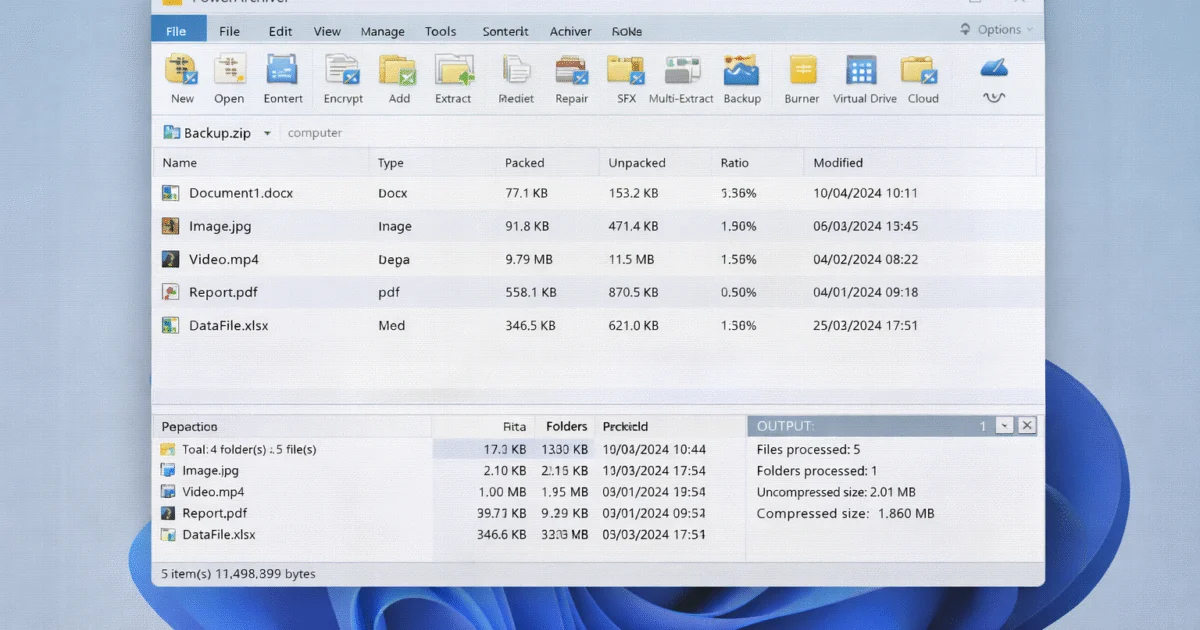This screenshot has height=630, width=1200.
Task: Click the Files processed: 5 line
Action: click(x=808, y=450)
